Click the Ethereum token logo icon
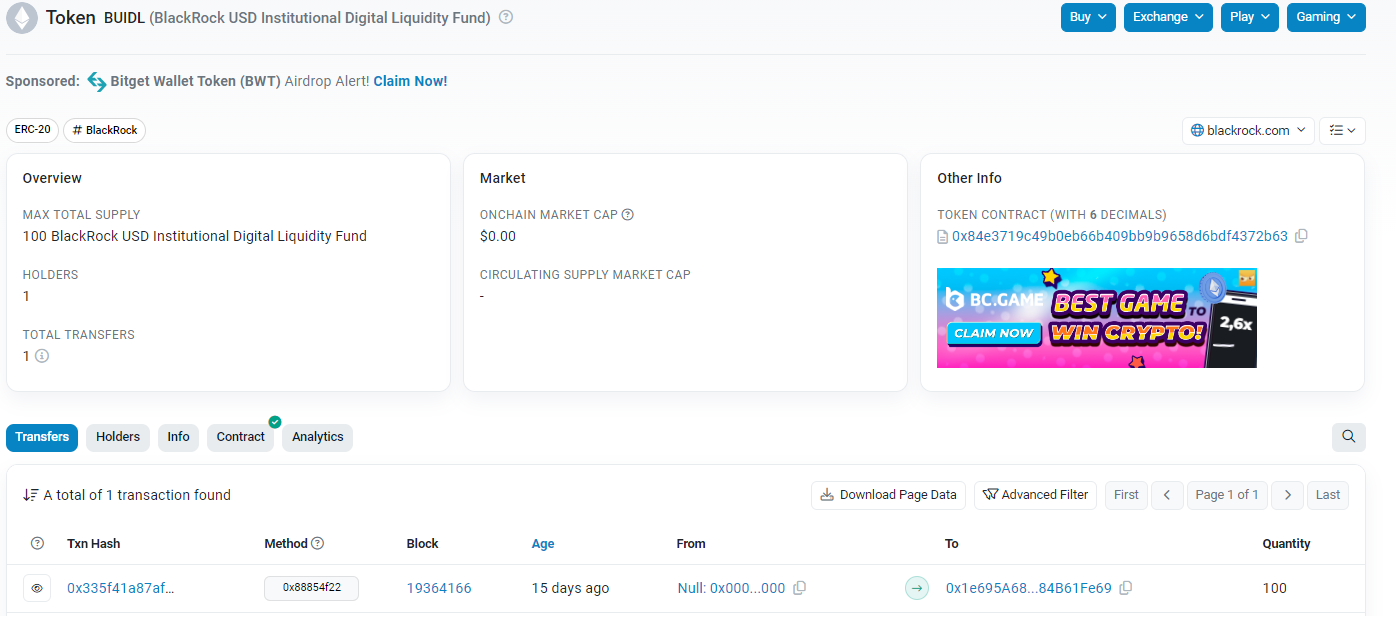This screenshot has height=617, width=1396. tap(22, 18)
